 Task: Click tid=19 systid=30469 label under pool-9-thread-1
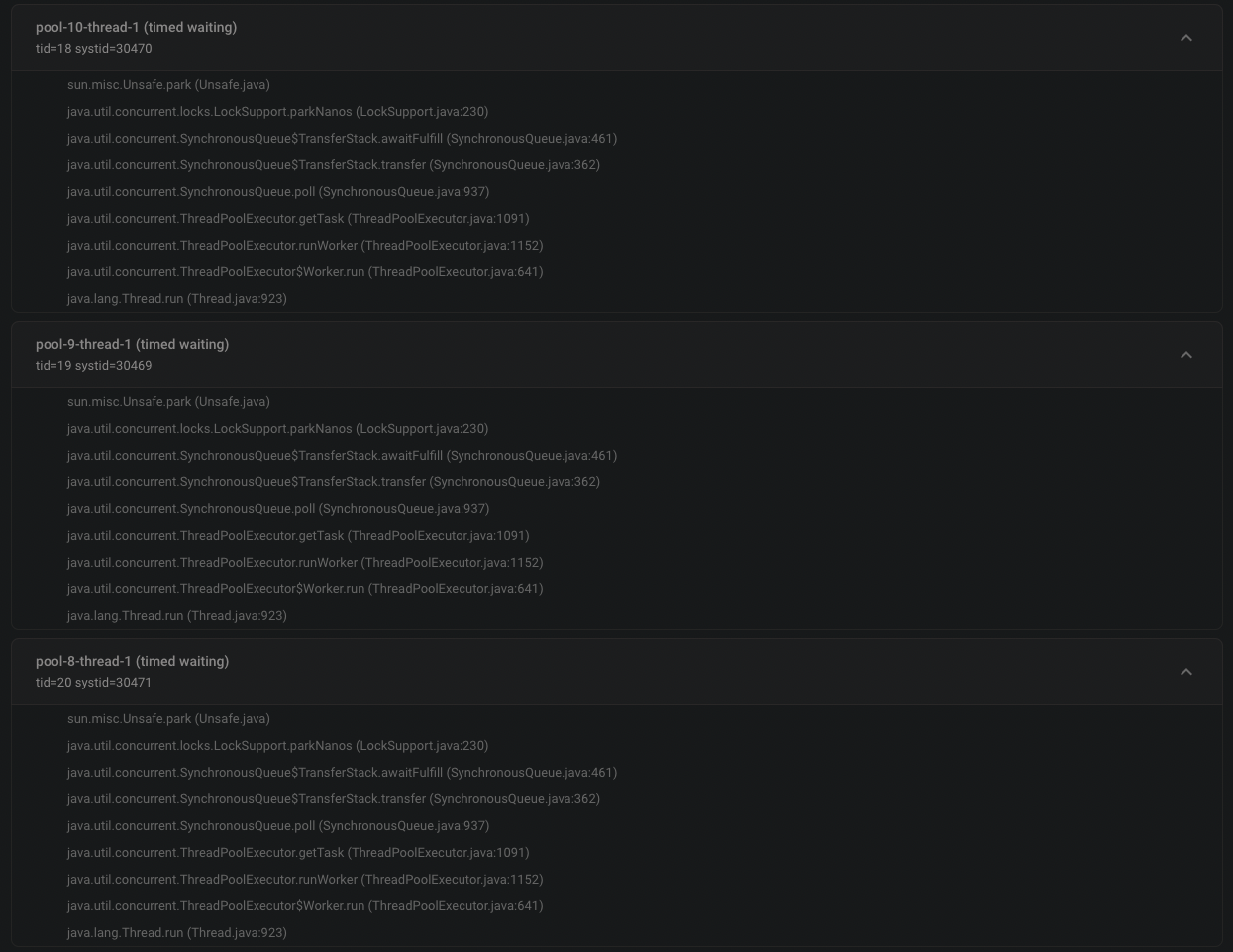pyautogui.click(x=94, y=365)
